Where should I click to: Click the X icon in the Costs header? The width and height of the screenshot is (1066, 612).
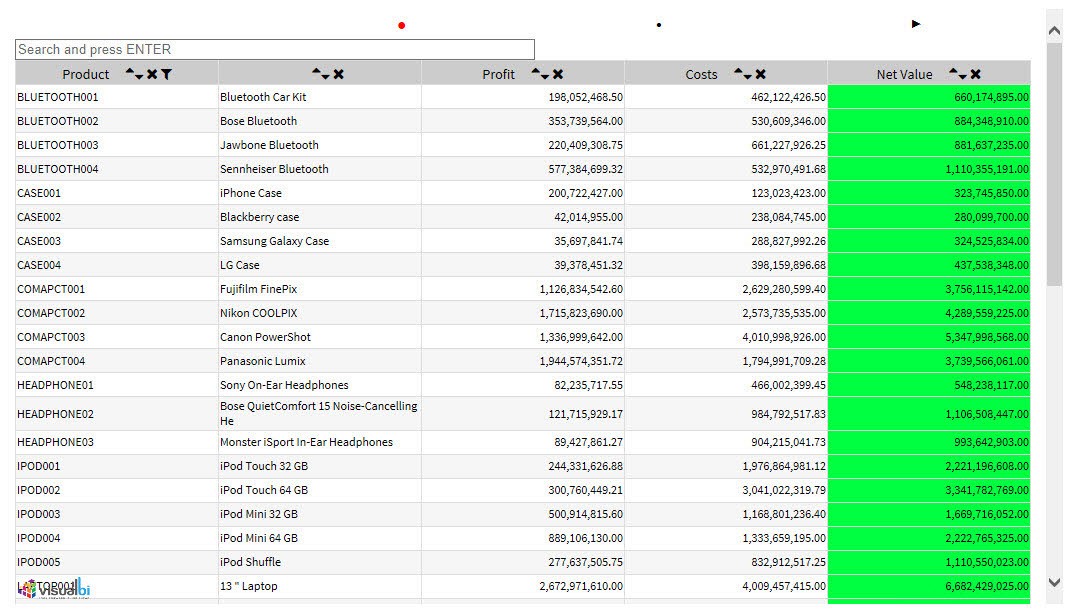point(761,74)
